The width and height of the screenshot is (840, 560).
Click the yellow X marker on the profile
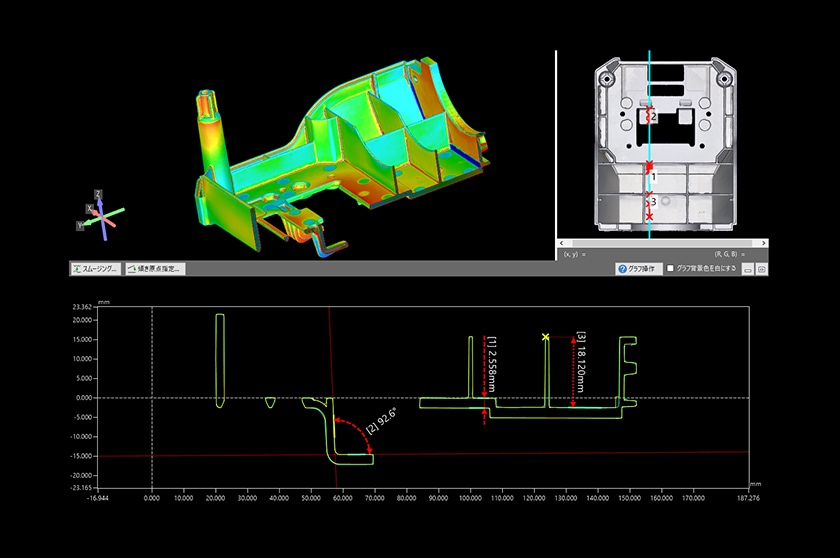(545, 338)
